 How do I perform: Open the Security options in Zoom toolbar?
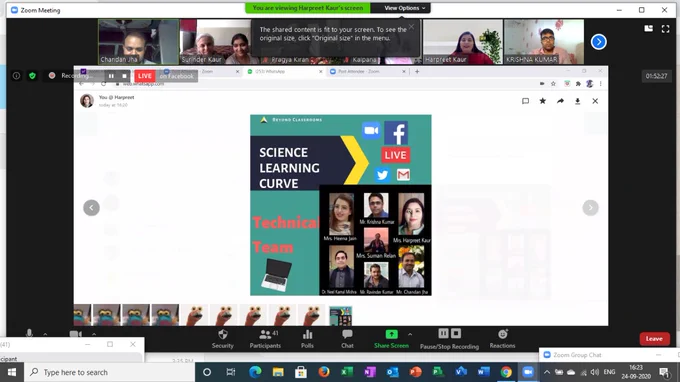tap(222, 339)
